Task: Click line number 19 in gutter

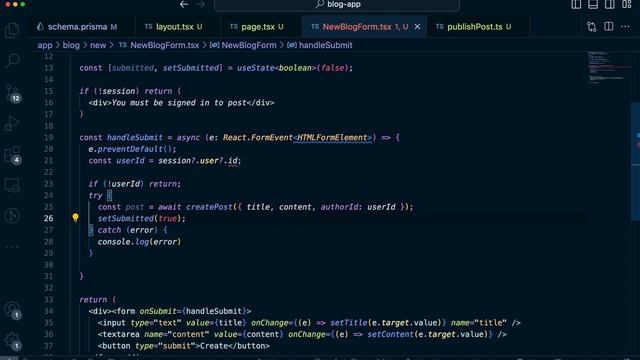Action: coord(49,138)
